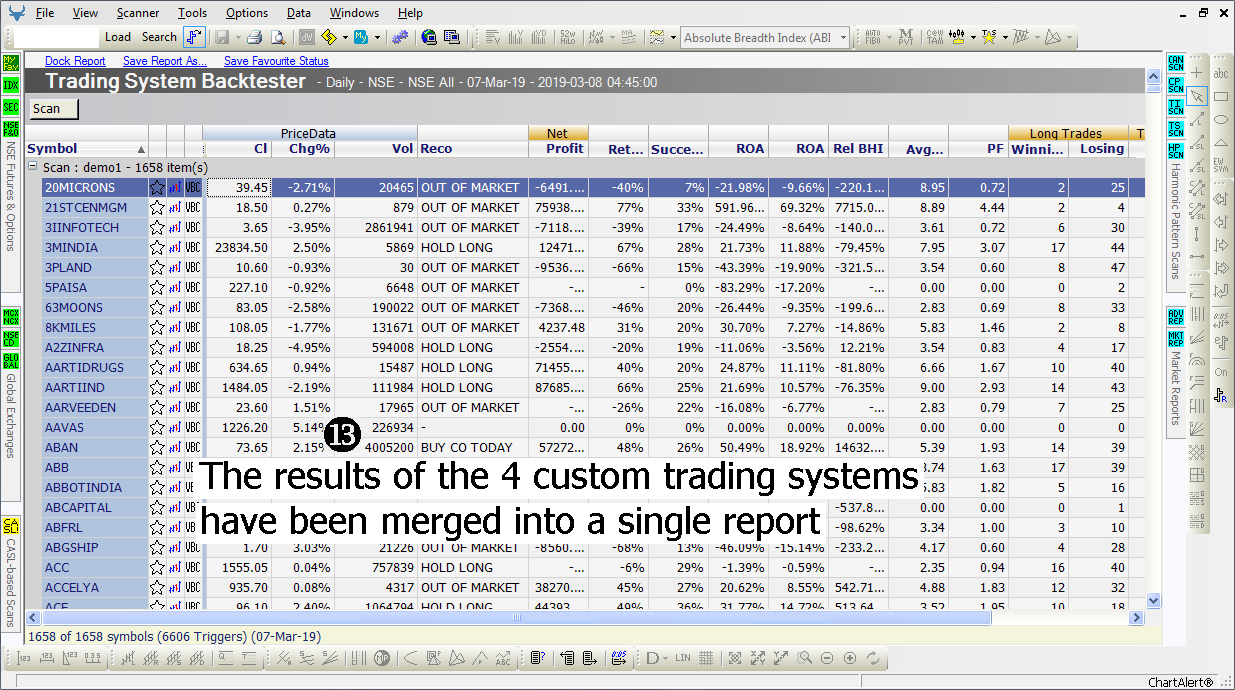Open the CAN SCN scan panel icon
This screenshot has width=1235, height=690.
(1176, 62)
